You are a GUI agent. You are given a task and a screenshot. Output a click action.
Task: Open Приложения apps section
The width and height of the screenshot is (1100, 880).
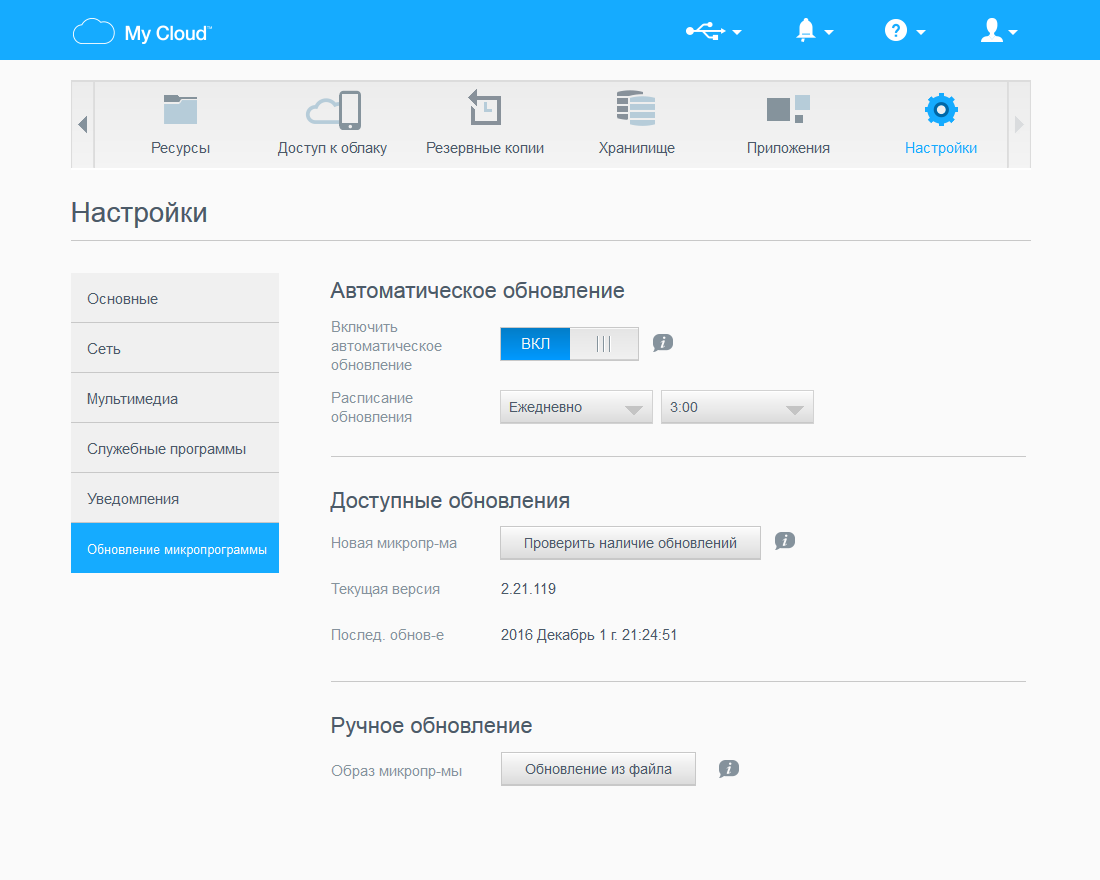point(789,124)
